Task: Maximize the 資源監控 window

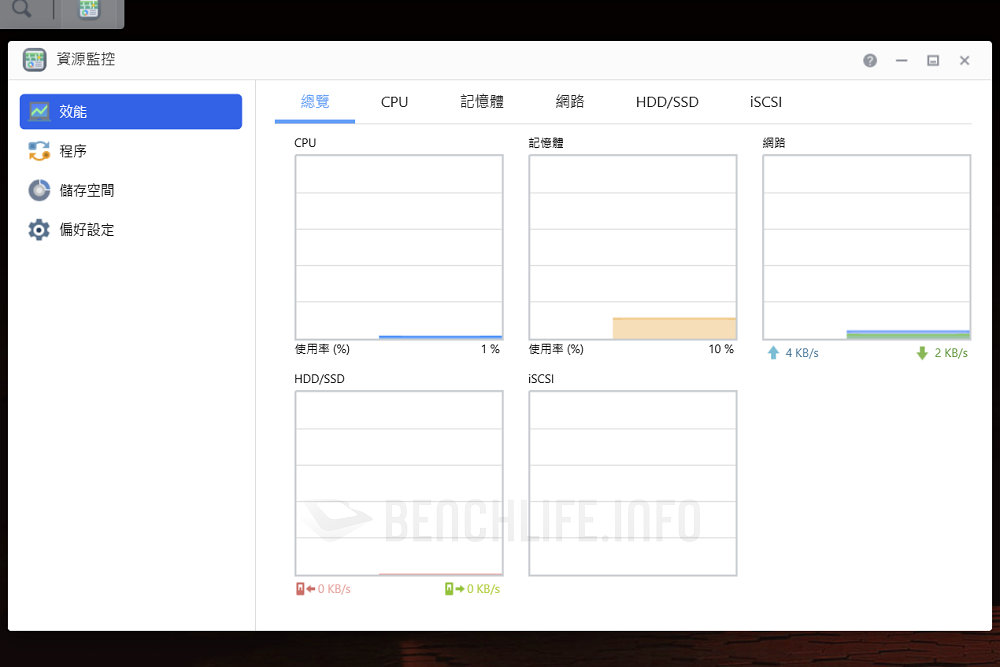Action: click(933, 60)
